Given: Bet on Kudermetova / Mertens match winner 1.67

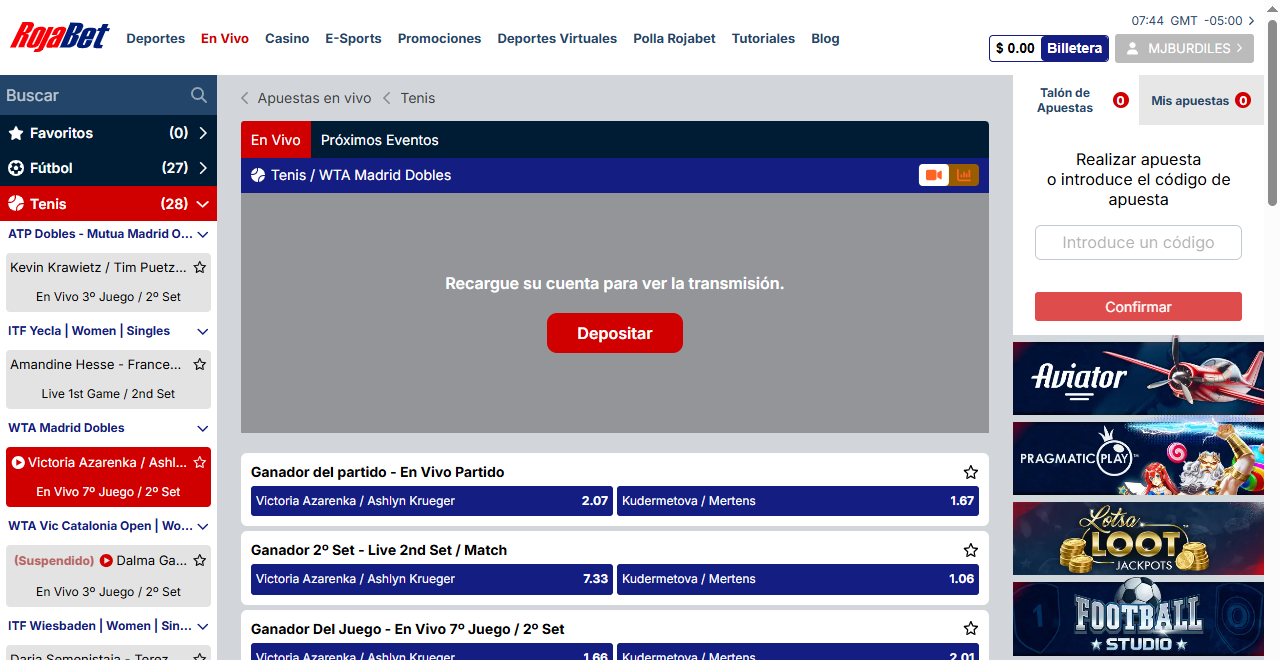Looking at the screenshot, I should click(x=798, y=501).
